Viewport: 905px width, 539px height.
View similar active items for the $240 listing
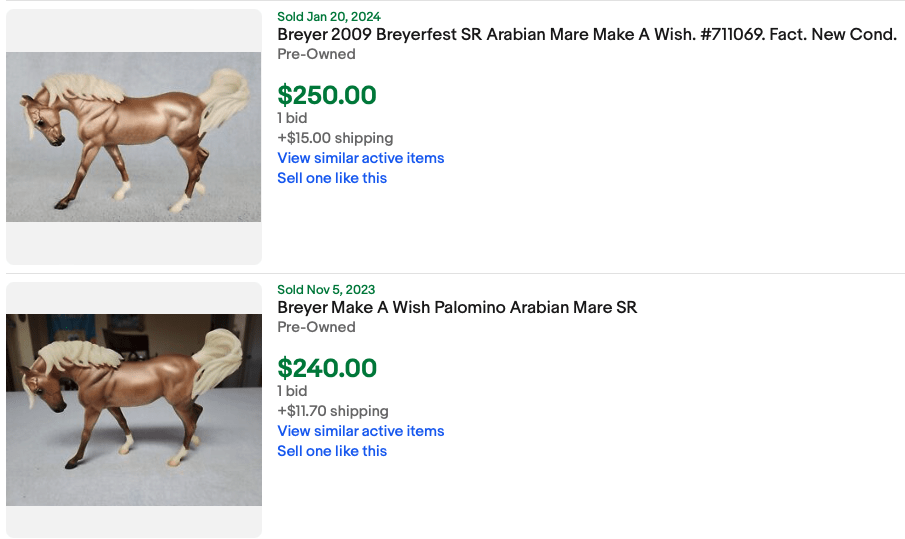point(360,431)
